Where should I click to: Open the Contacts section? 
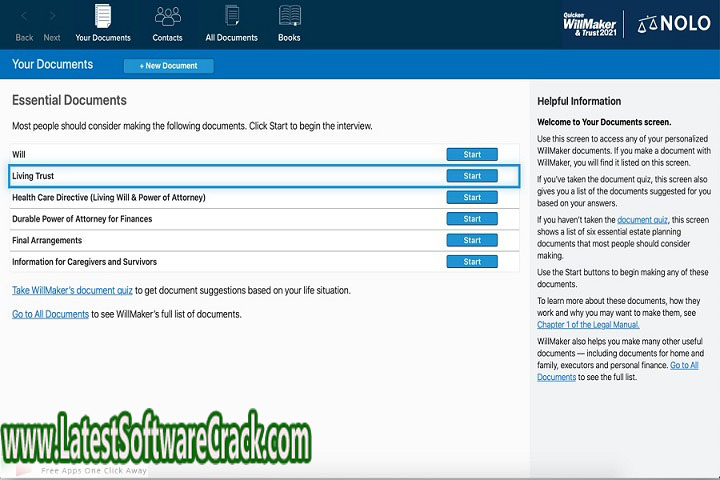[x=168, y=23]
